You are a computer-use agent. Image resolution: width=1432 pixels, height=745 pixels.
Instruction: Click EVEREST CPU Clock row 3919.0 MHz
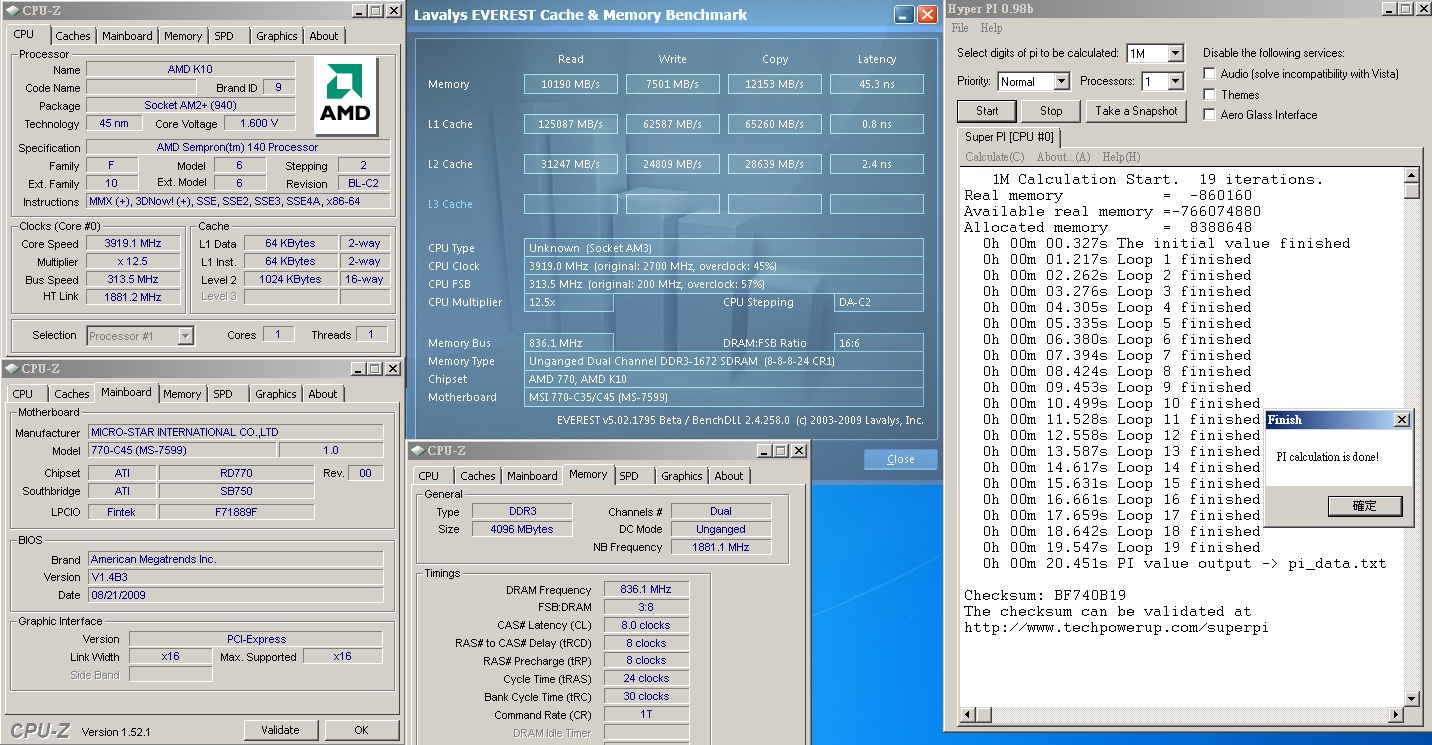[724, 267]
